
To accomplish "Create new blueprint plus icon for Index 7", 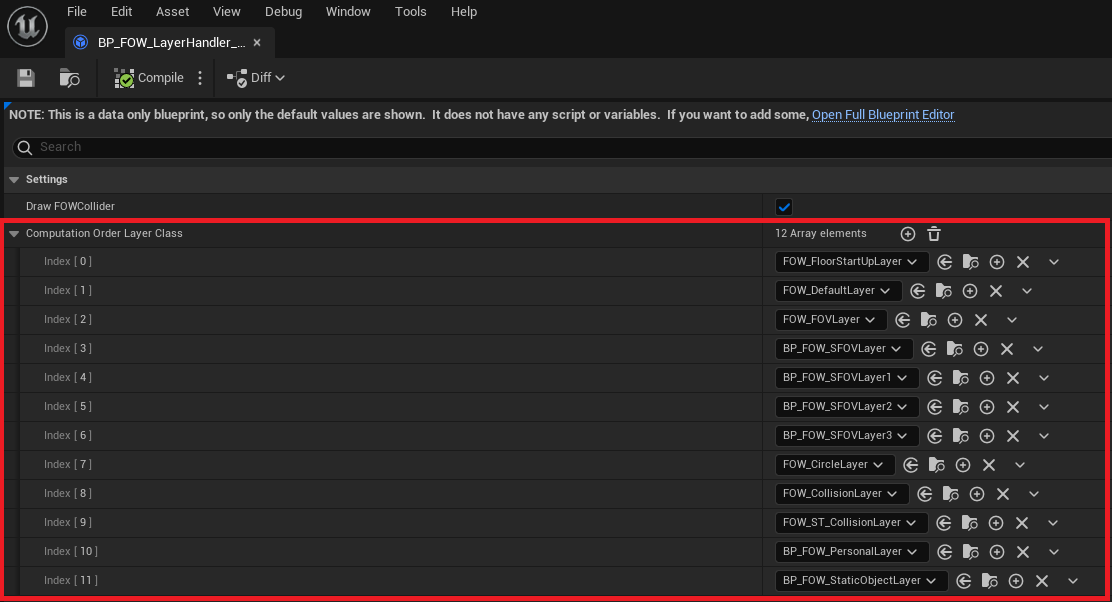I will click(962, 466).
